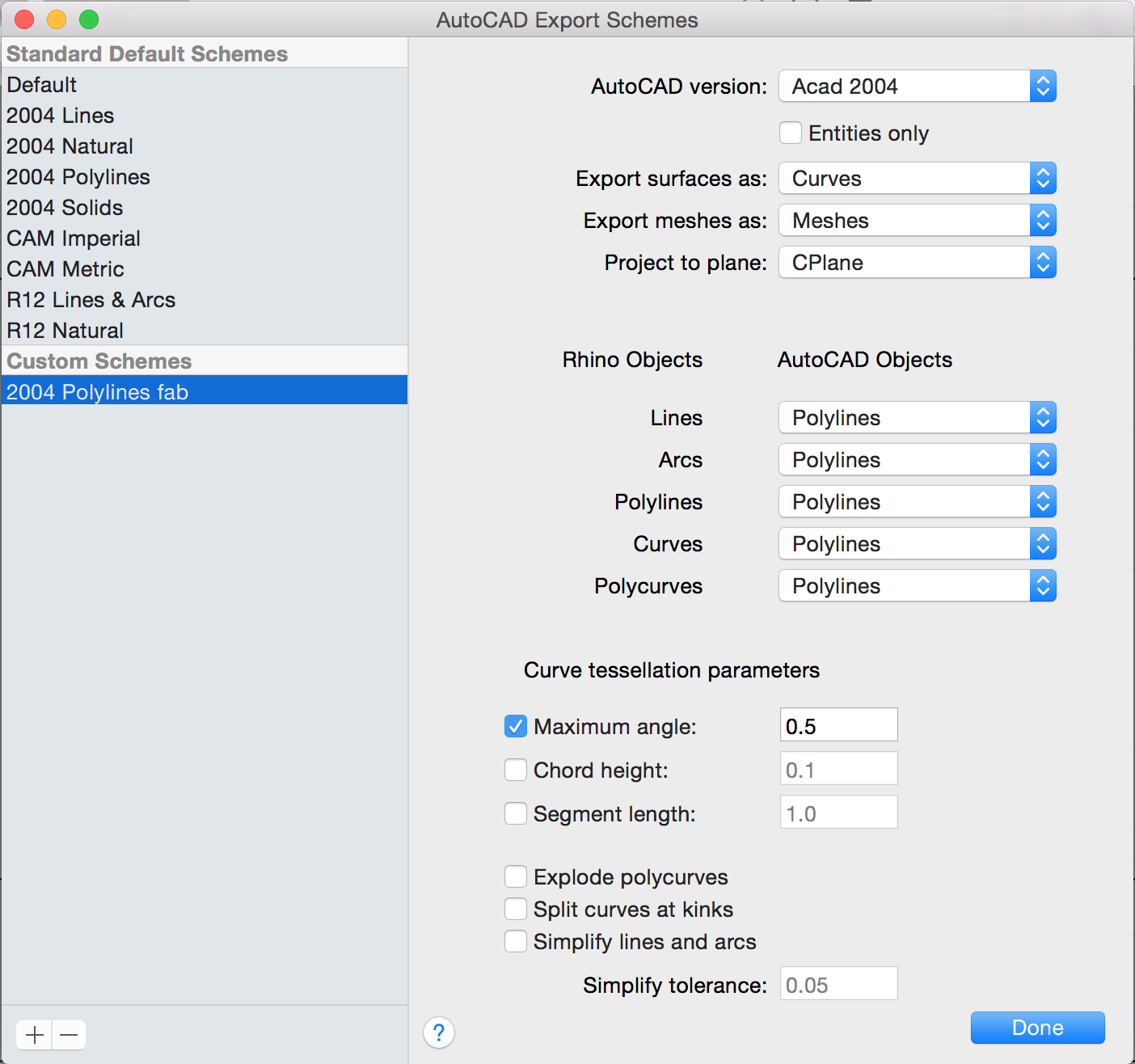Image resolution: width=1135 pixels, height=1064 pixels.
Task: Open the Curves object type dropdown
Action: pyautogui.click(x=918, y=543)
